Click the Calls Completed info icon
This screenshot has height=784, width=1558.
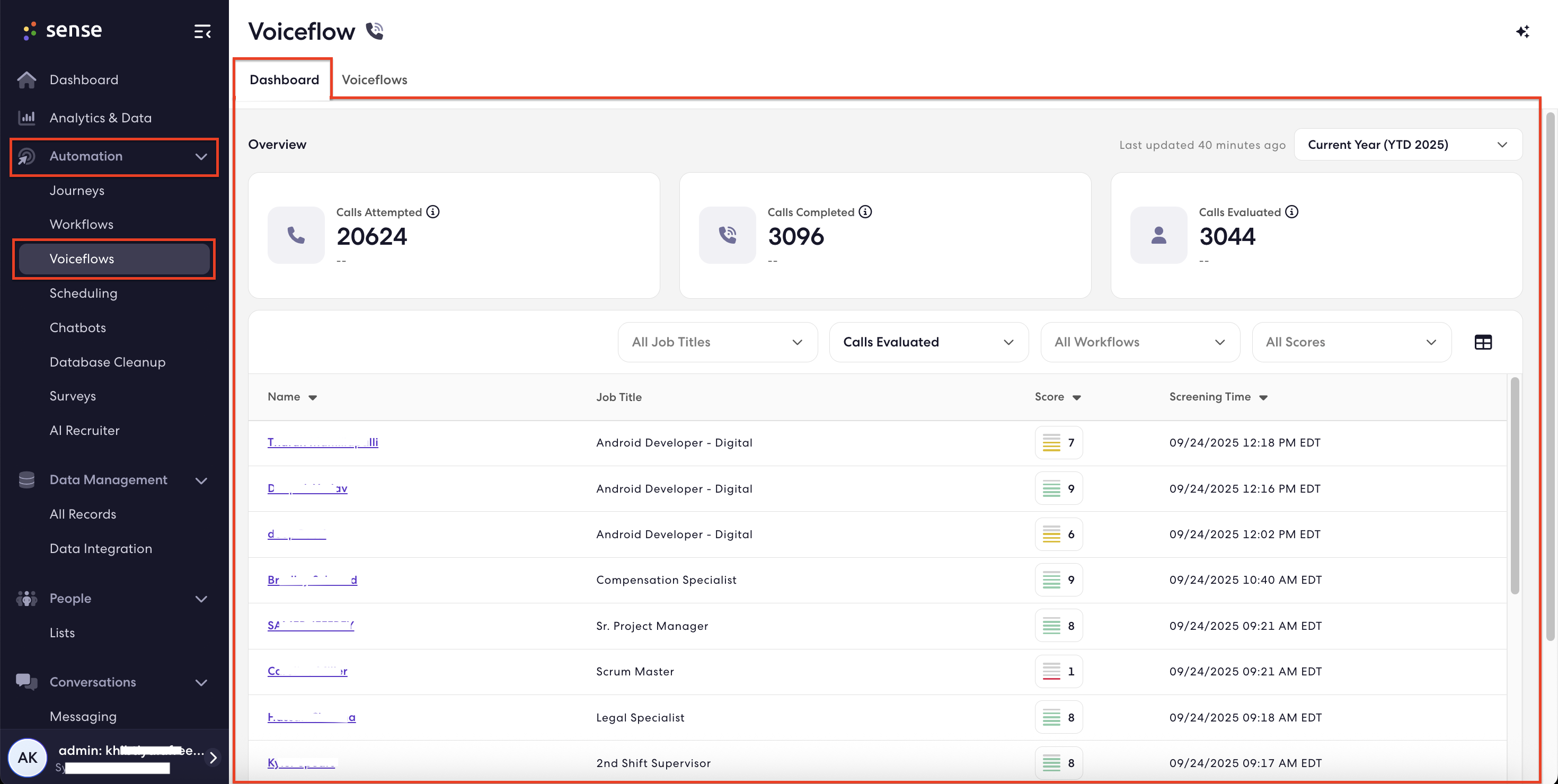[865, 211]
